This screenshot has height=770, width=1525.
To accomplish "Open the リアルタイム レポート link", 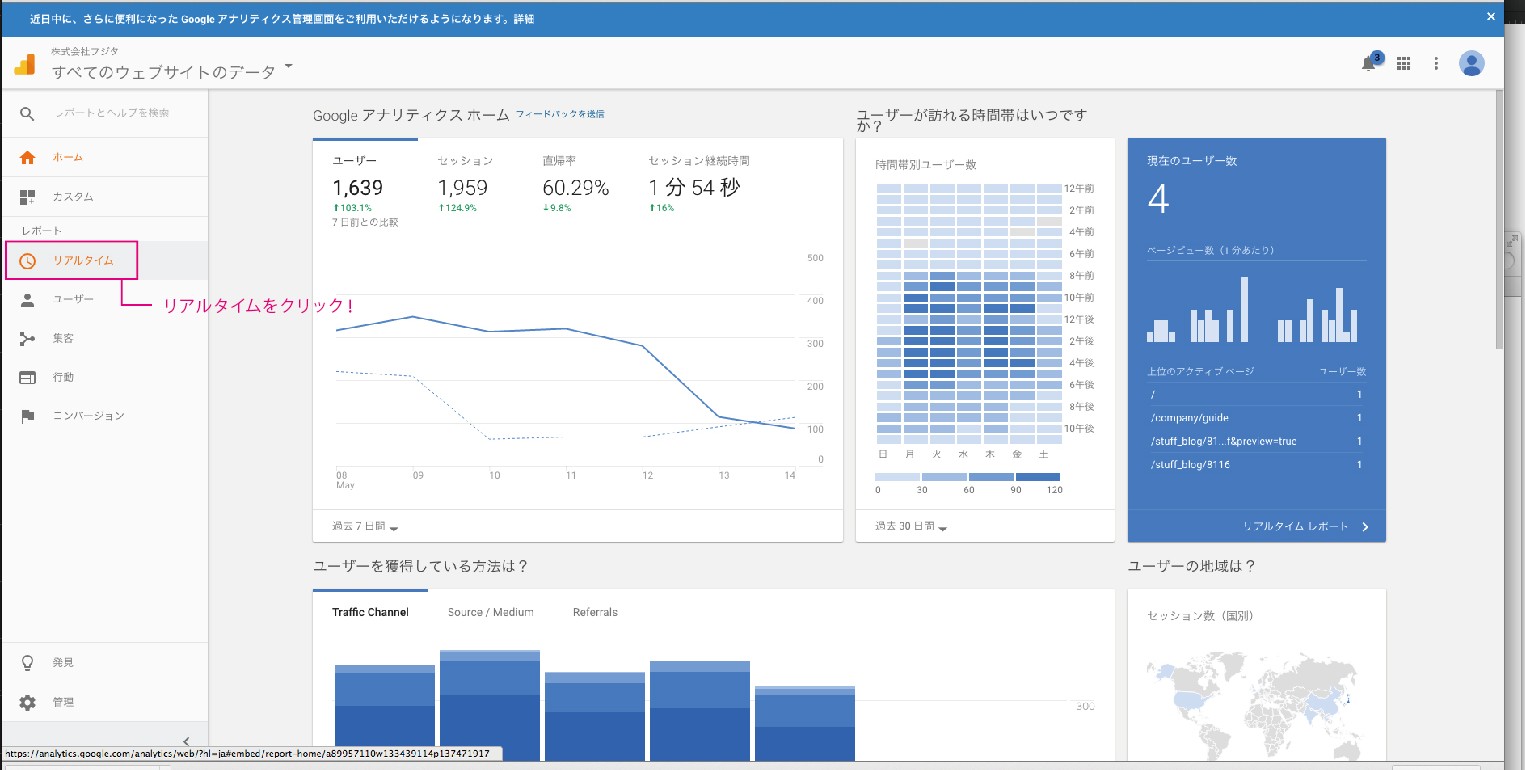I will 1297,526.
